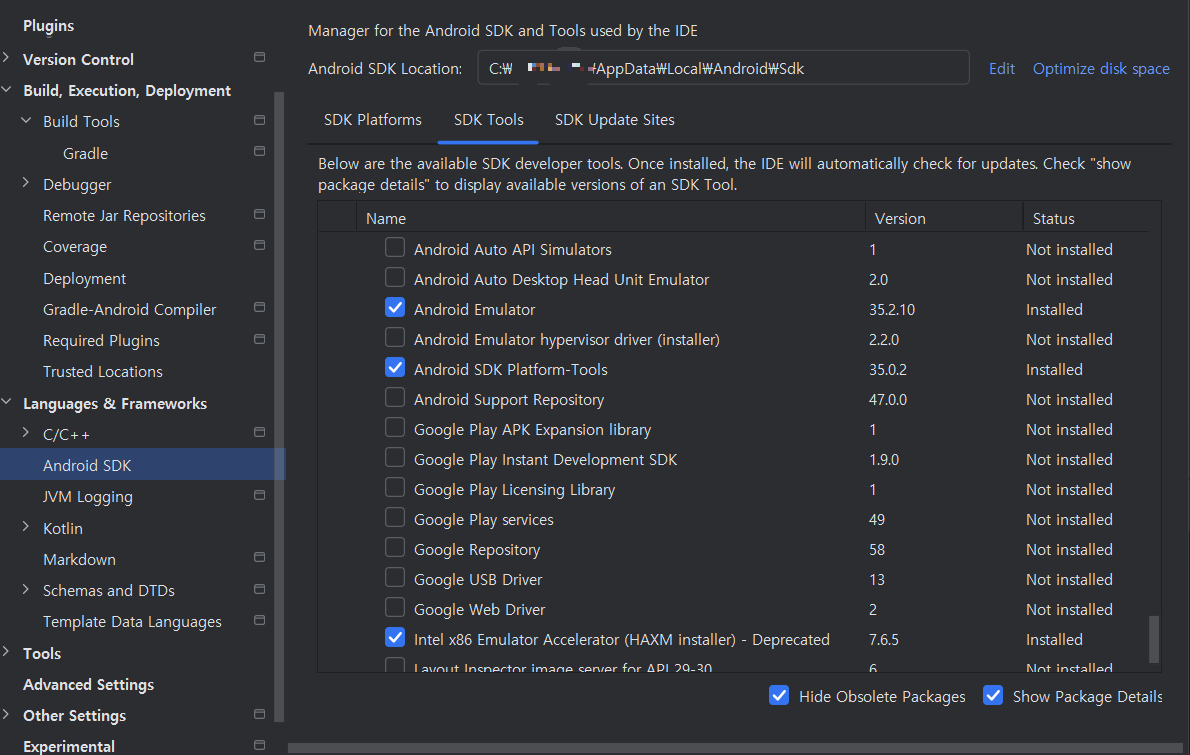Click project-level icon beside Remote Jar Repositories
The width and height of the screenshot is (1190, 755).
click(260, 215)
